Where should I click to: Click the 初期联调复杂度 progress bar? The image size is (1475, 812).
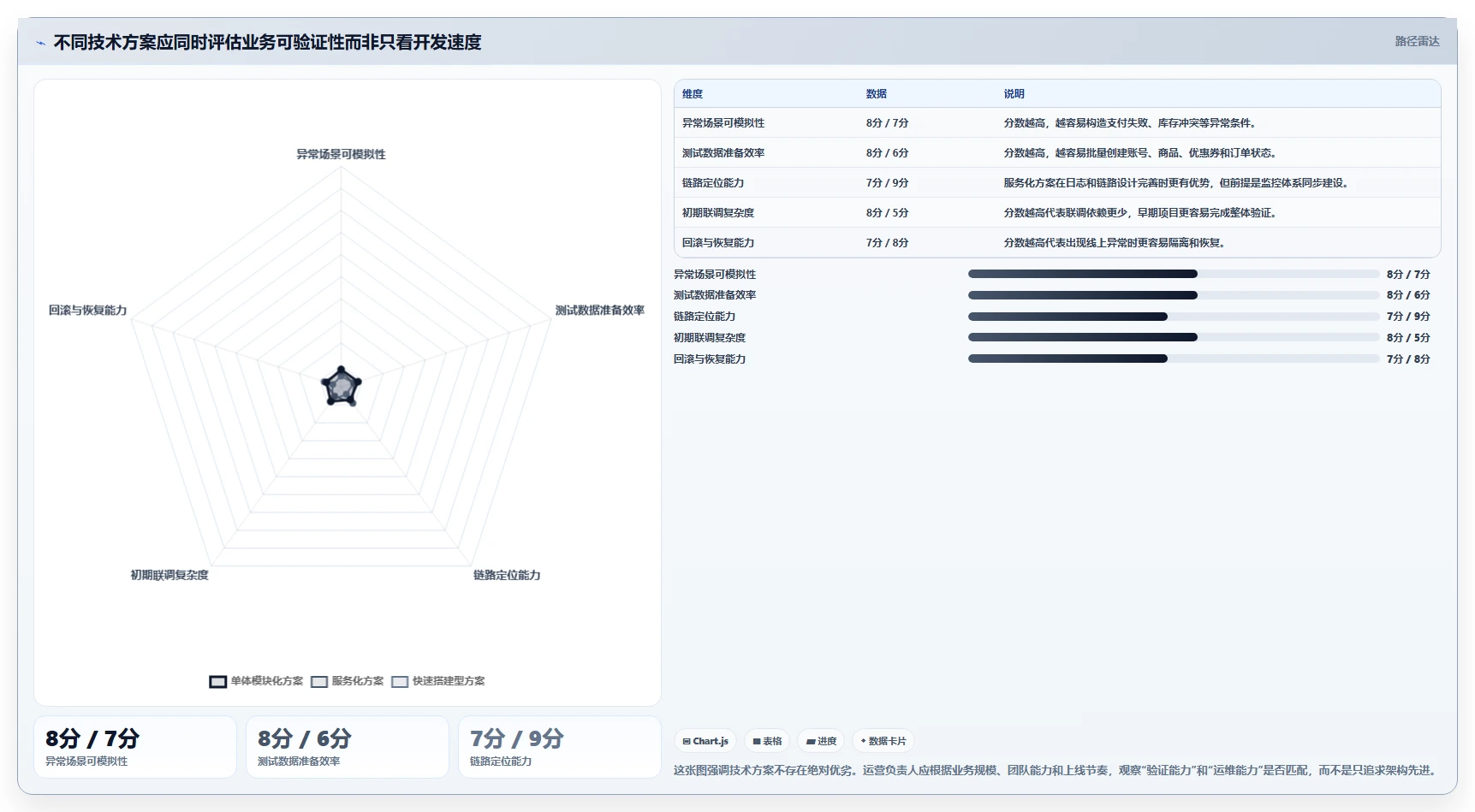pyautogui.click(x=1174, y=337)
